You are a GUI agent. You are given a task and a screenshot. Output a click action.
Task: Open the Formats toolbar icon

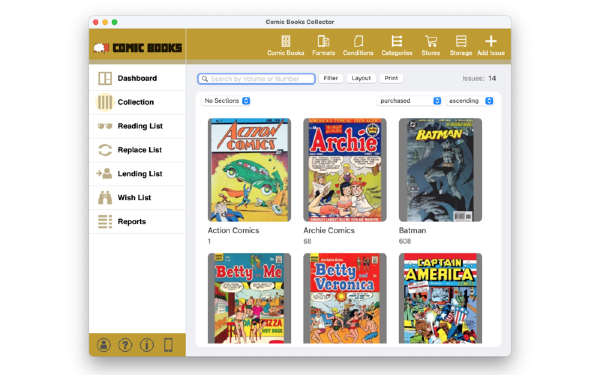323,41
